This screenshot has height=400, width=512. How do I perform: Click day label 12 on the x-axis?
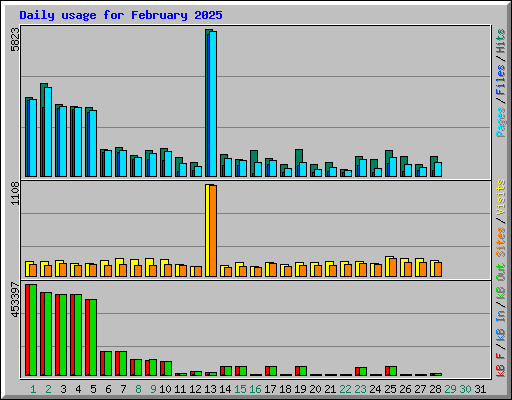[195, 389]
